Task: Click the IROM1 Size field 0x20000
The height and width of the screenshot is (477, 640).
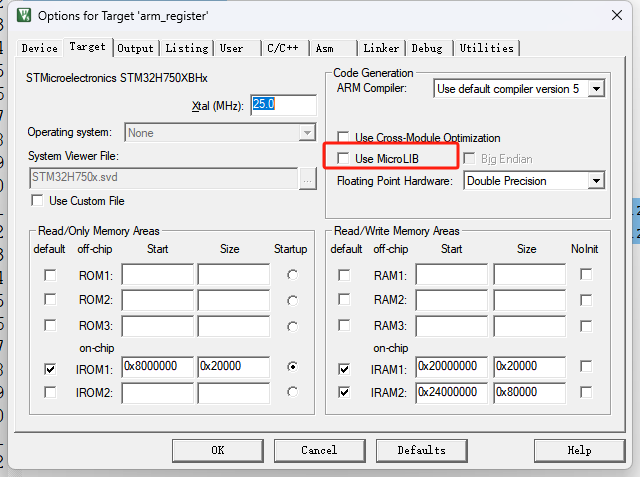Action: 233,366
